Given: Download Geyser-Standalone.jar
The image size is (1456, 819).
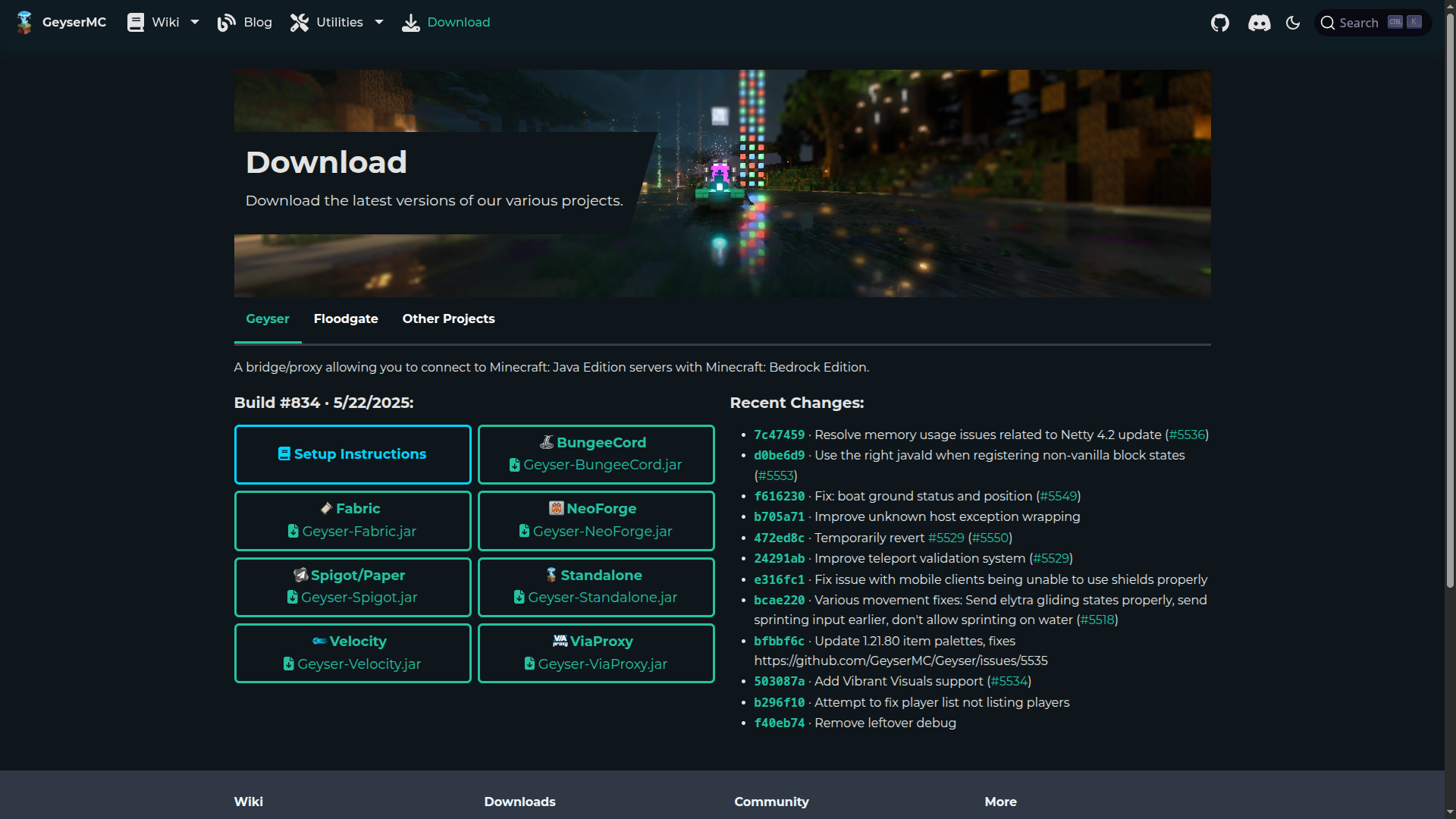Looking at the screenshot, I should coord(596,587).
